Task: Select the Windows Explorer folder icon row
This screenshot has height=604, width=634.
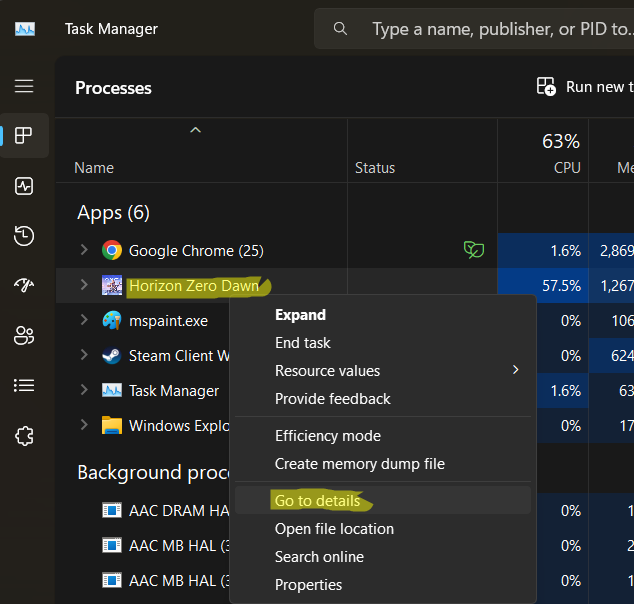Action: coord(112,426)
